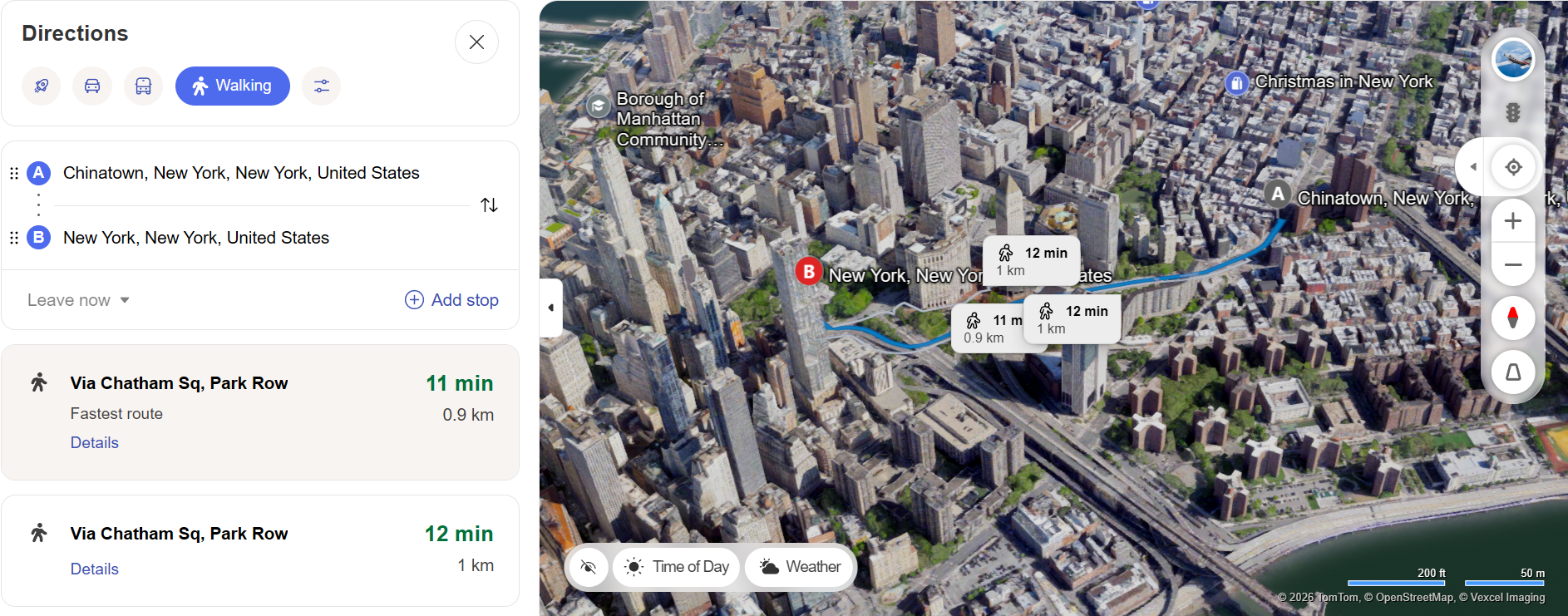1568x616 pixels.
Task: Open map style aerial thumbnail
Action: coord(1513,60)
